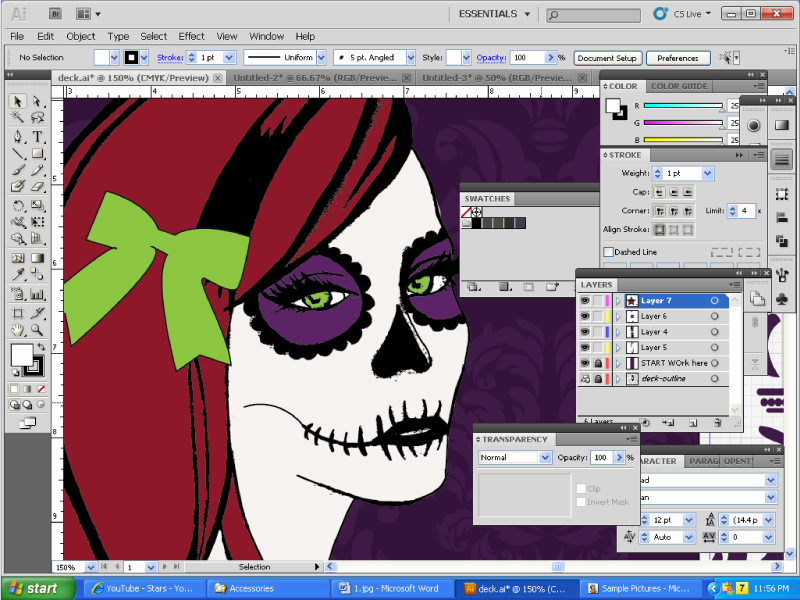Screen dimensions: 800x600
Task: Enable the Dashed Line checkbox
Action: [x=608, y=252]
